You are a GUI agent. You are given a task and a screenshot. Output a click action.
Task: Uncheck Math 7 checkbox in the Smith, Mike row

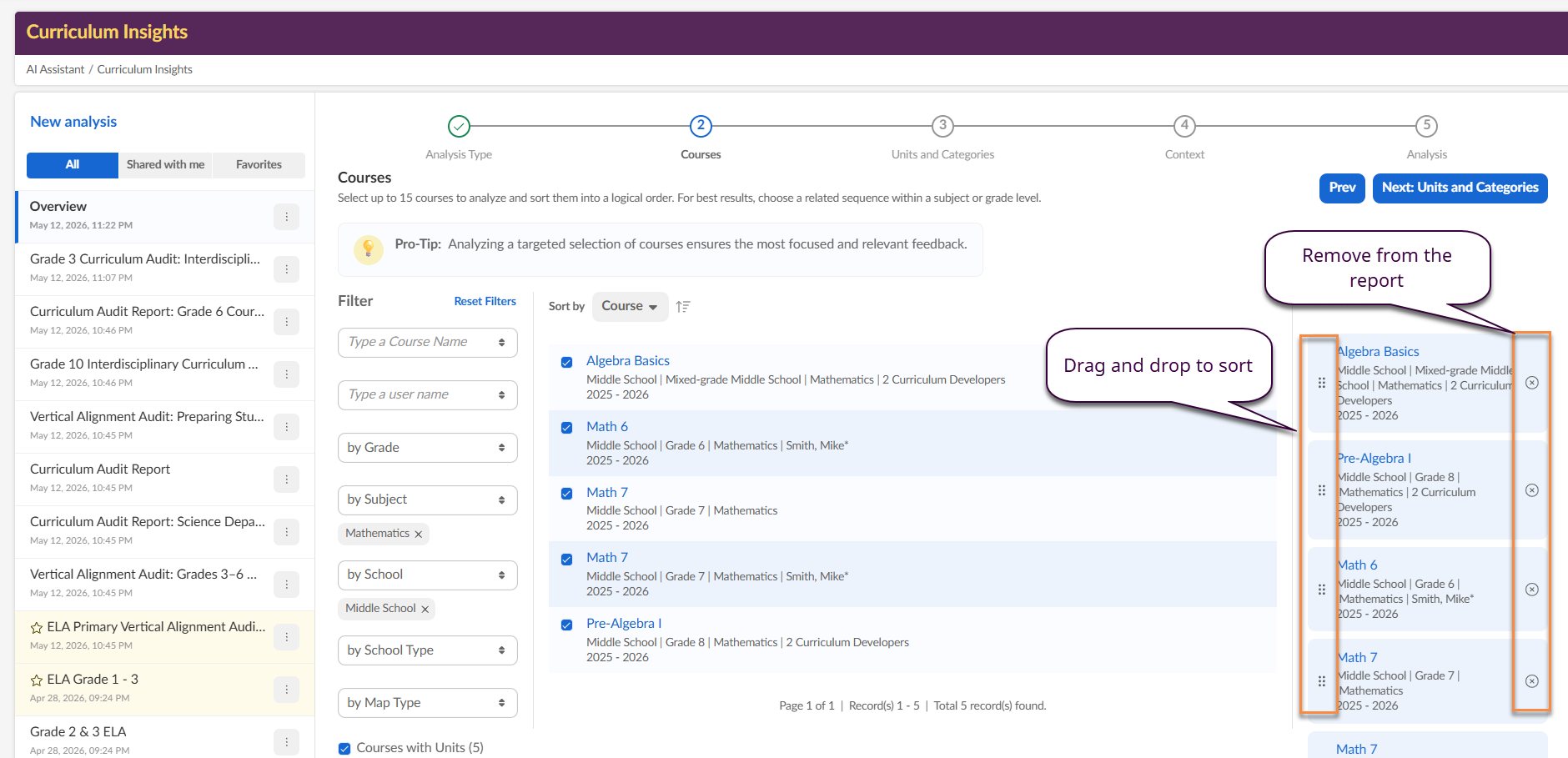click(x=567, y=559)
